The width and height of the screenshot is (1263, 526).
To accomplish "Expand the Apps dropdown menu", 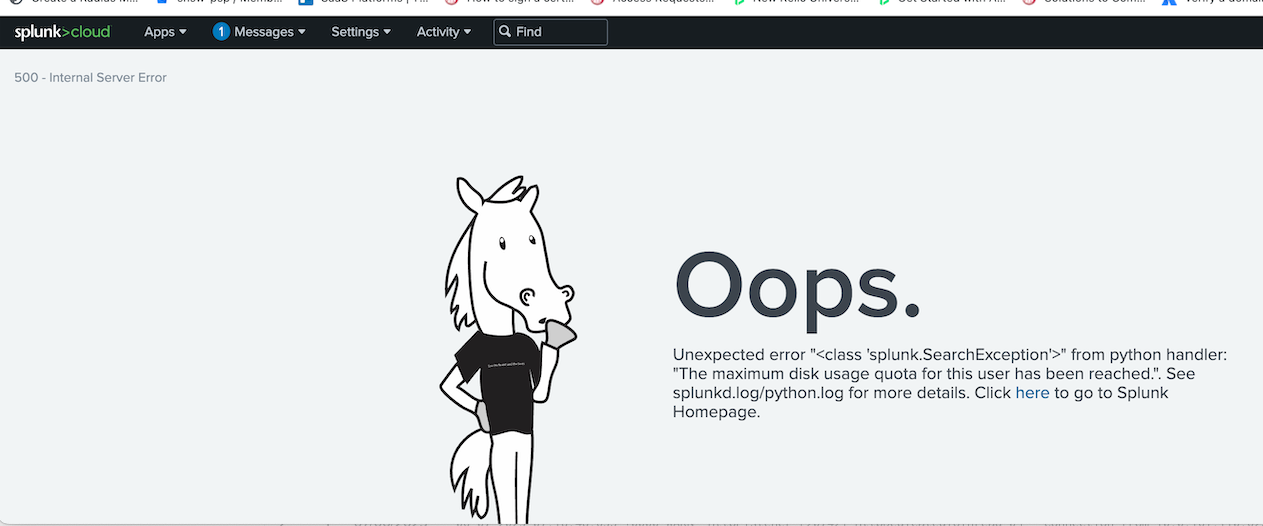I will [x=165, y=32].
